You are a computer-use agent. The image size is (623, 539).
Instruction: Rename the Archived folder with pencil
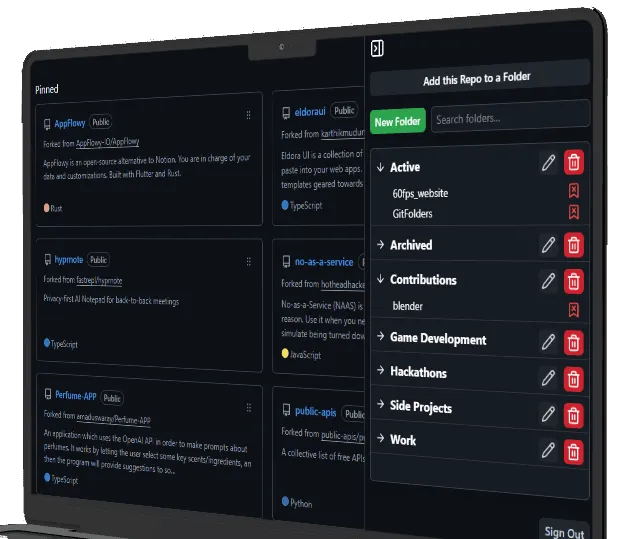tap(548, 245)
